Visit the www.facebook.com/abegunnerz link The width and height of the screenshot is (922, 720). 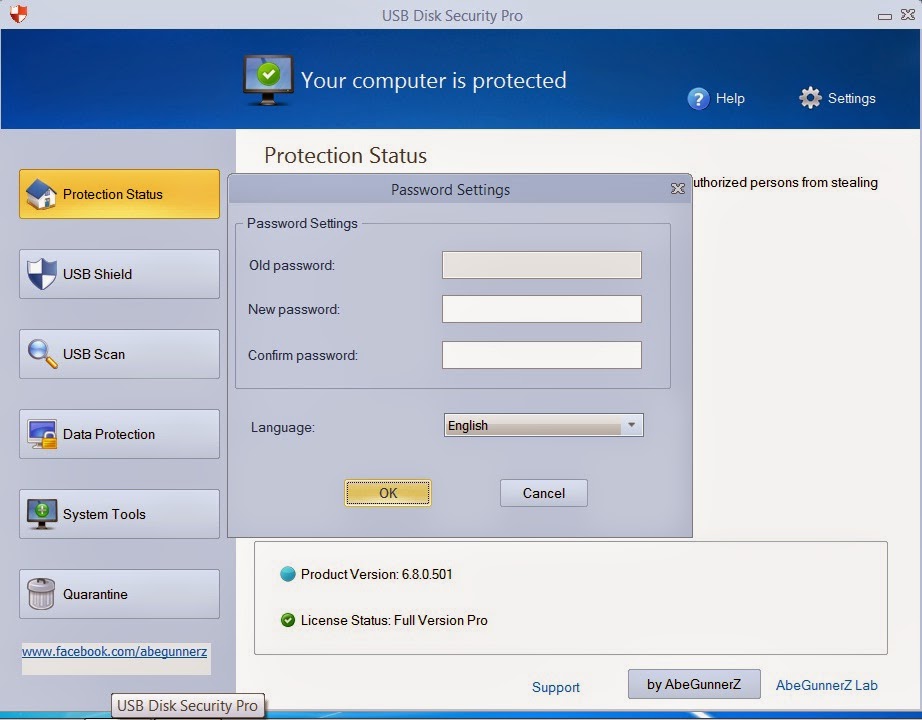tap(114, 652)
